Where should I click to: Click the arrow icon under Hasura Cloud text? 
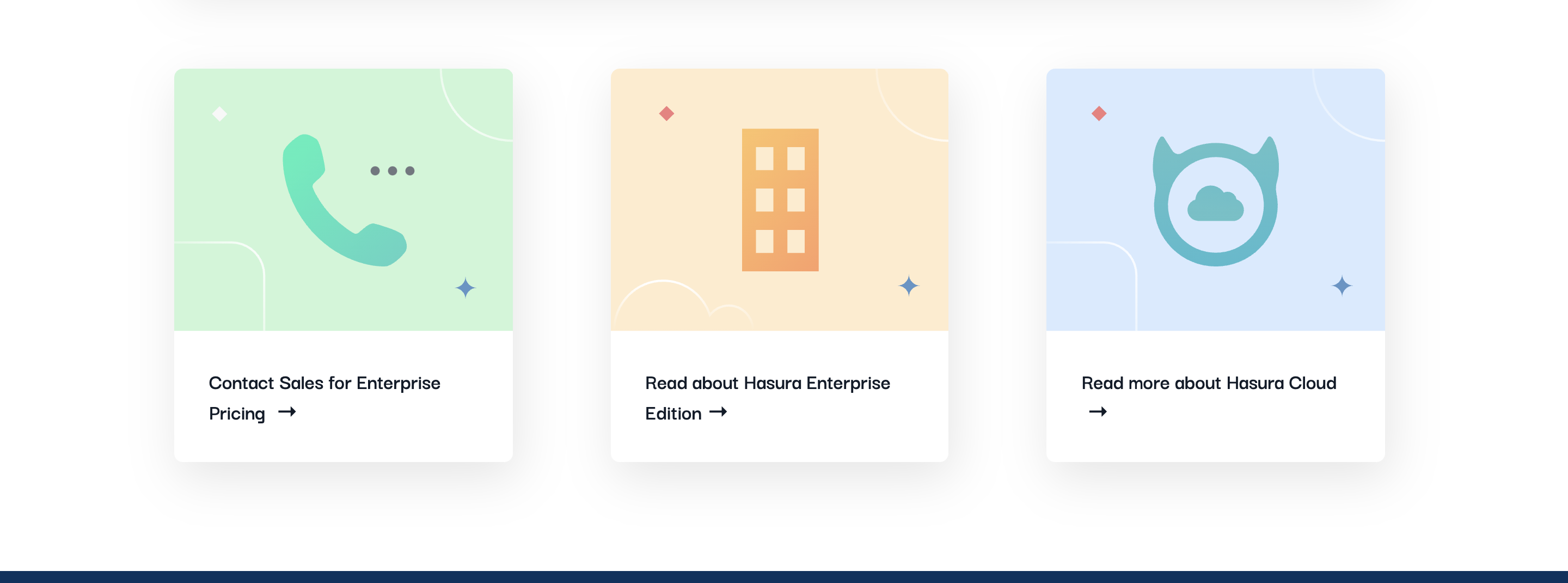click(x=1098, y=411)
